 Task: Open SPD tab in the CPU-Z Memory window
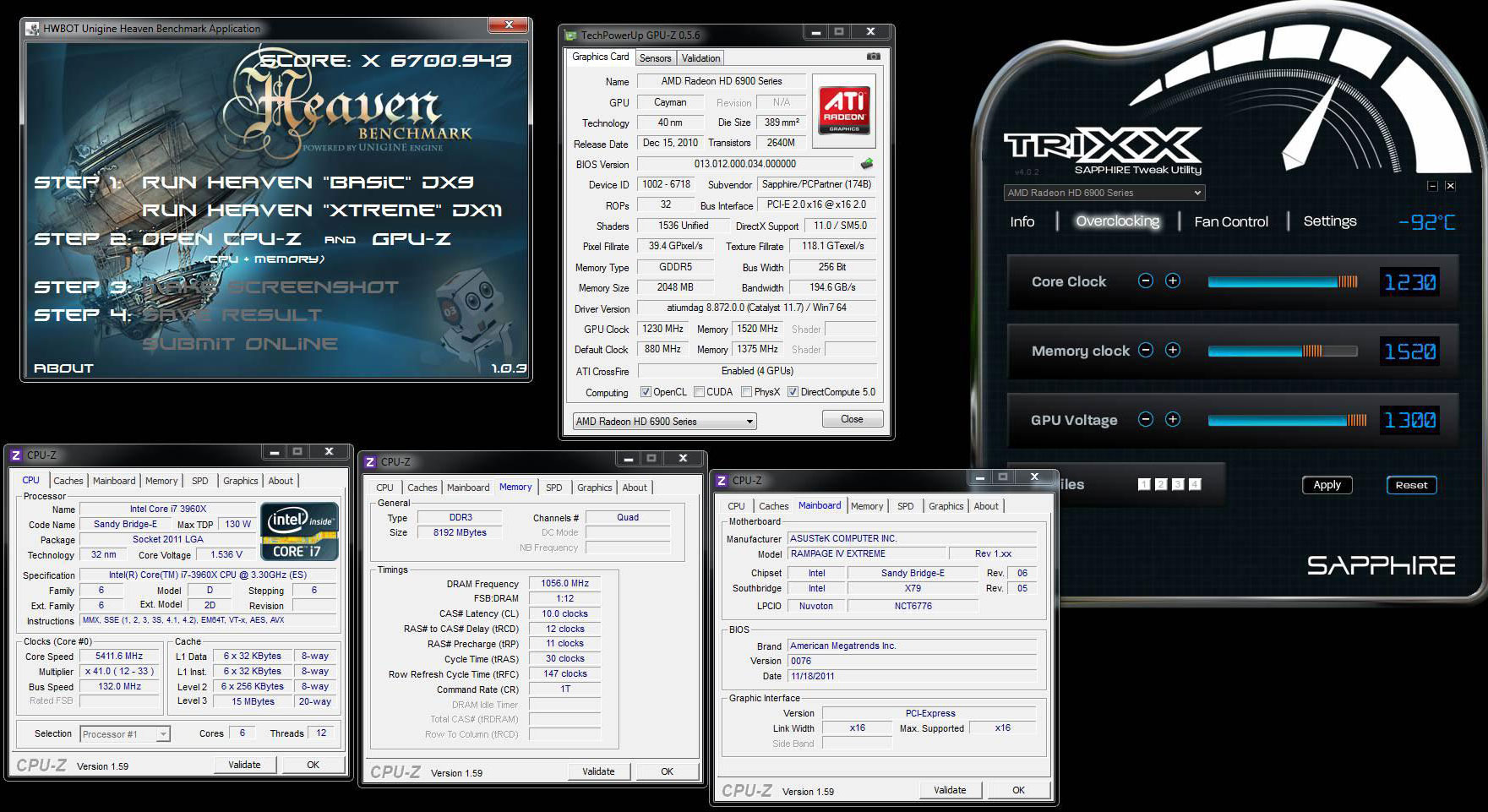tap(553, 488)
